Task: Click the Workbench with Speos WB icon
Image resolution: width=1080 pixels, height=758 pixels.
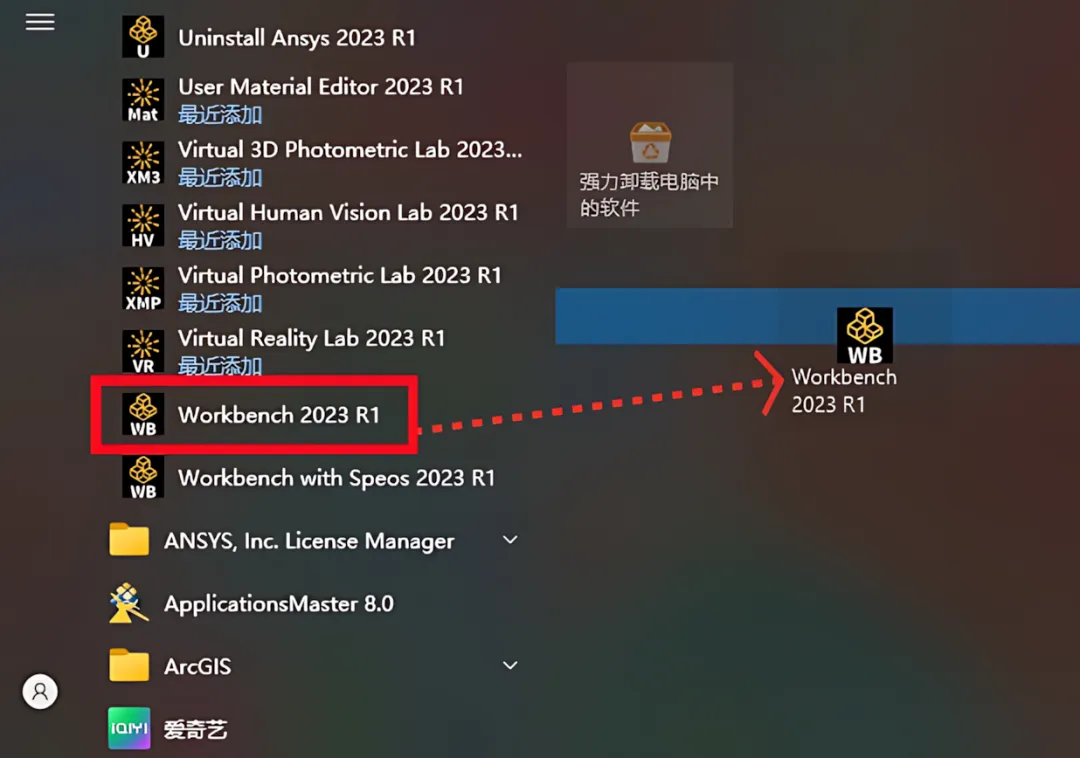Action: (x=143, y=477)
